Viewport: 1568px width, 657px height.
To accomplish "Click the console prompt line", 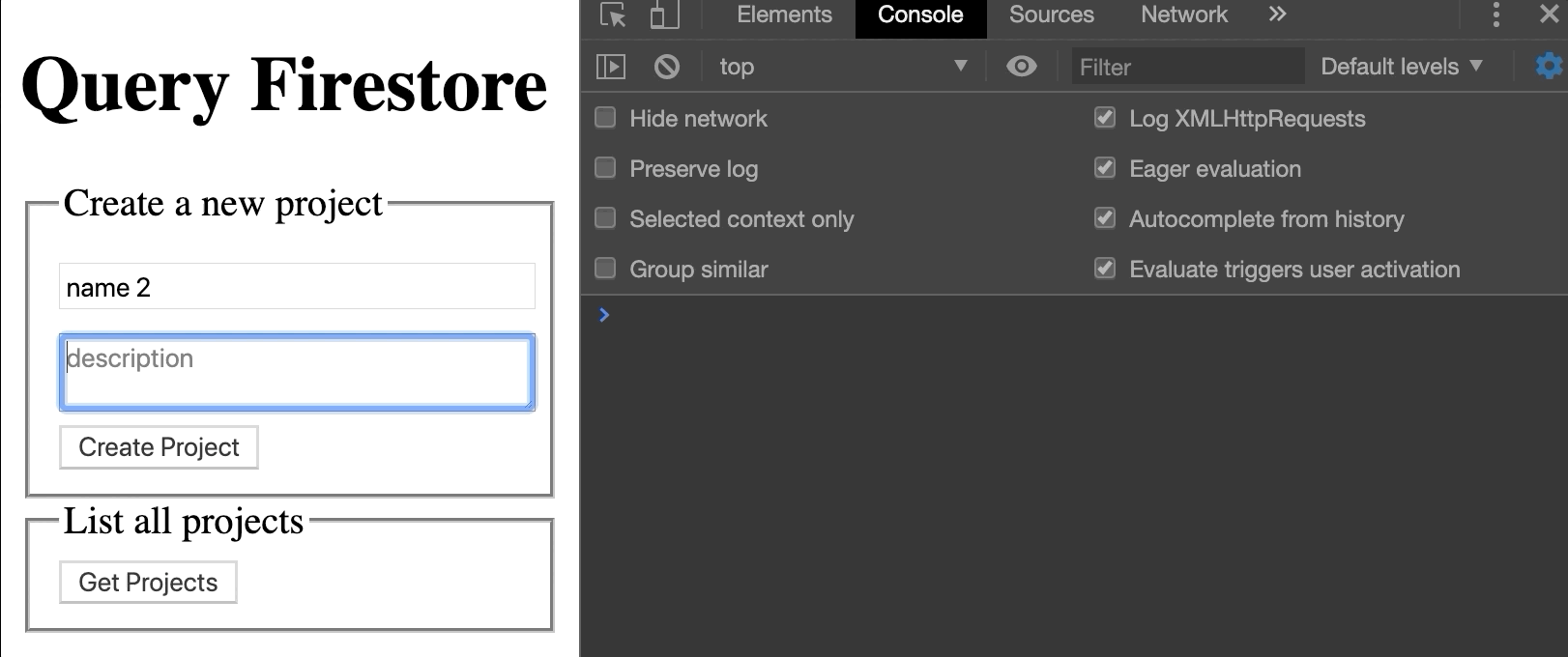I will pyautogui.click(x=1073, y=315).
